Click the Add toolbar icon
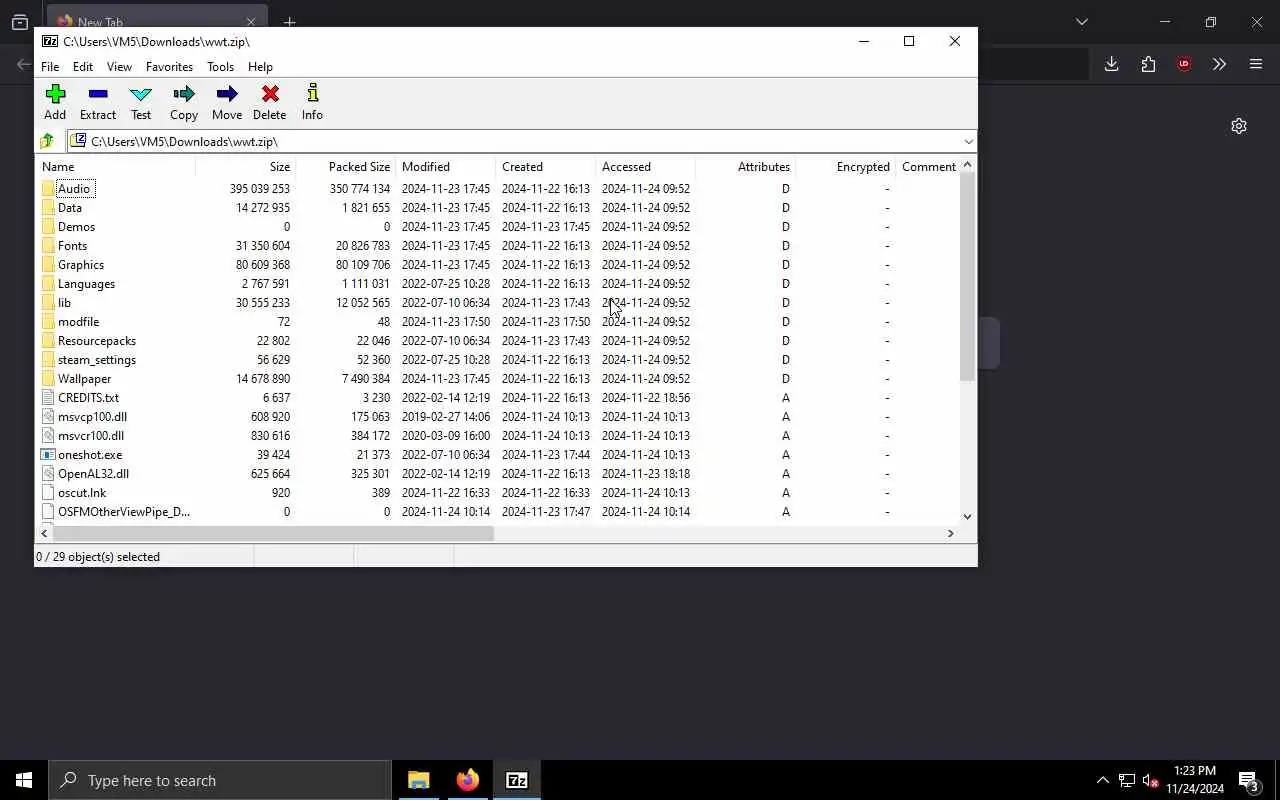The height and width of the screenshot is (800, 1280). 55,94
